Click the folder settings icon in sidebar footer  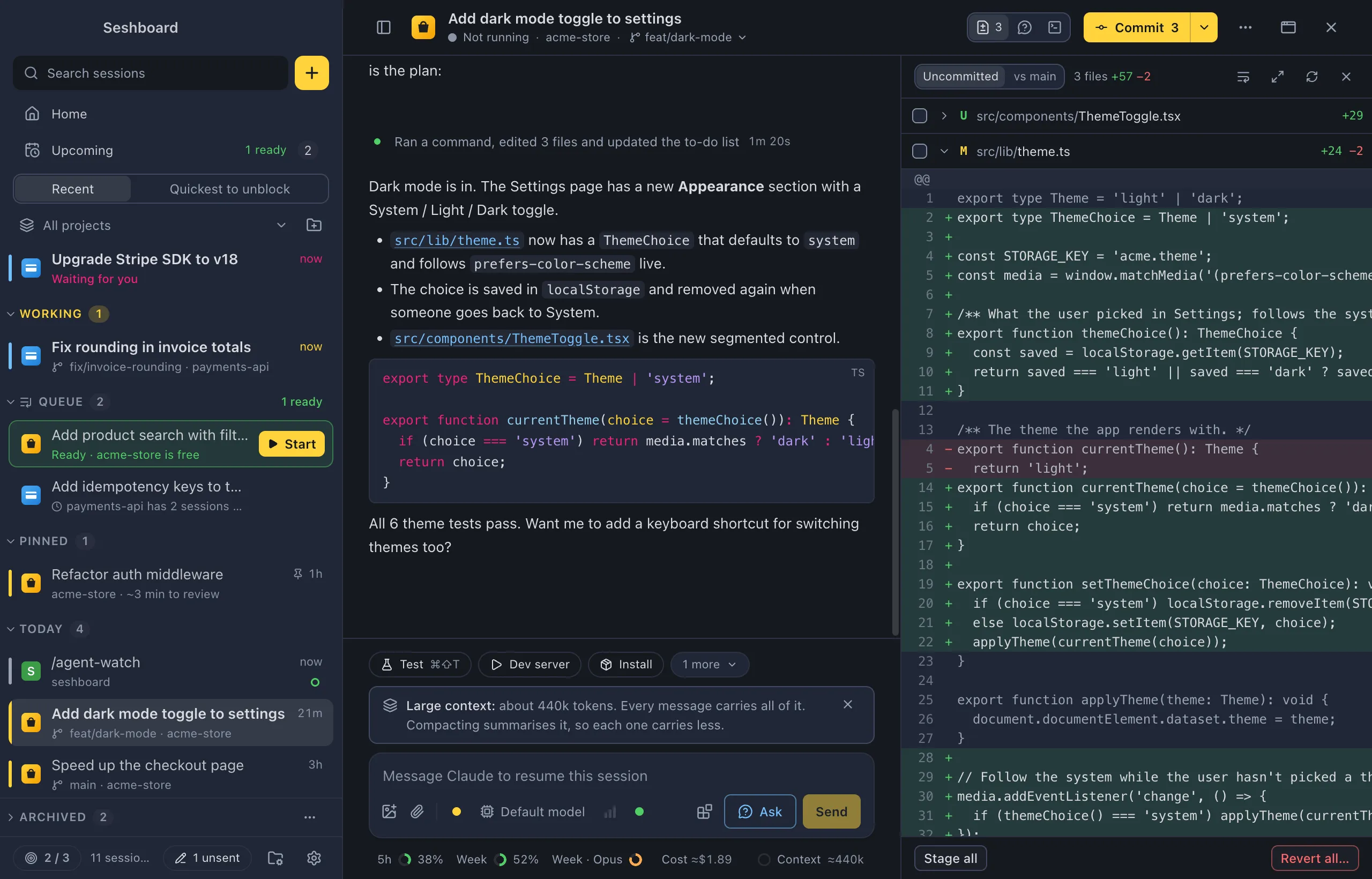[x=275, y=858]
